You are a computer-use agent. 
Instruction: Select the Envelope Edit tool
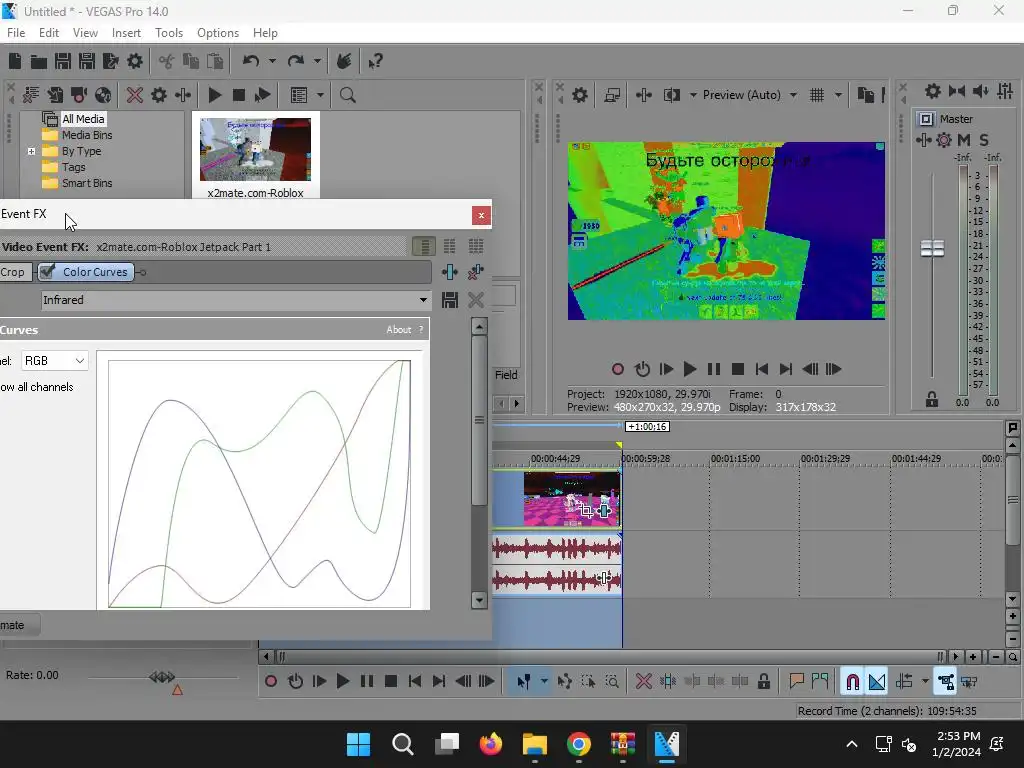click(565, 682)
